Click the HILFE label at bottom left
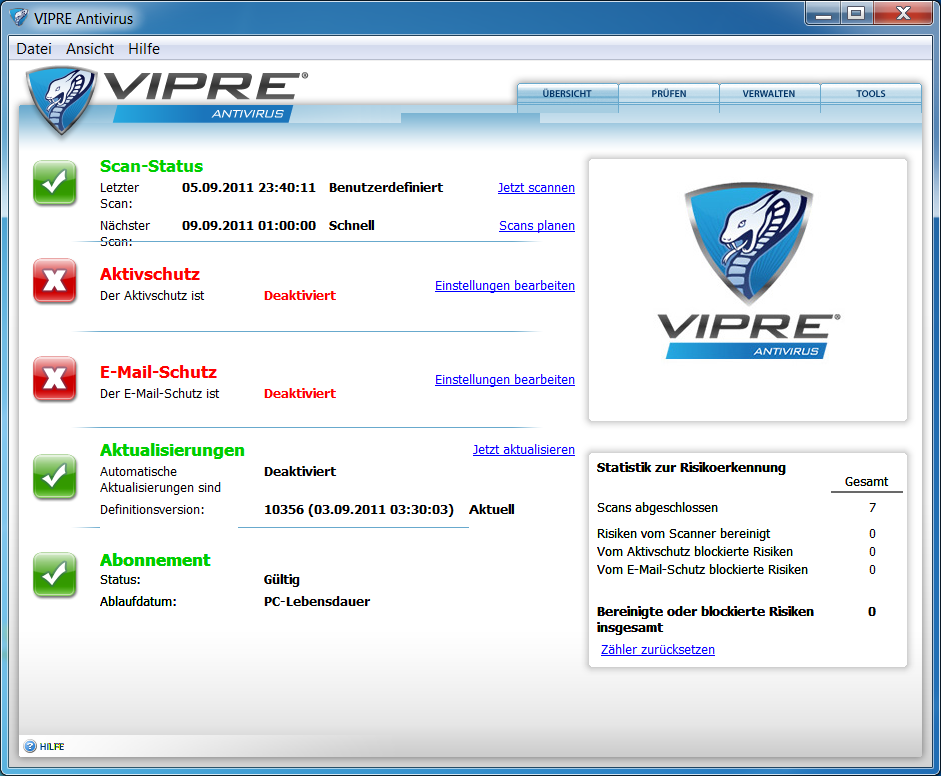The height and width of the screenshot is (776, 941). (52, 747)
